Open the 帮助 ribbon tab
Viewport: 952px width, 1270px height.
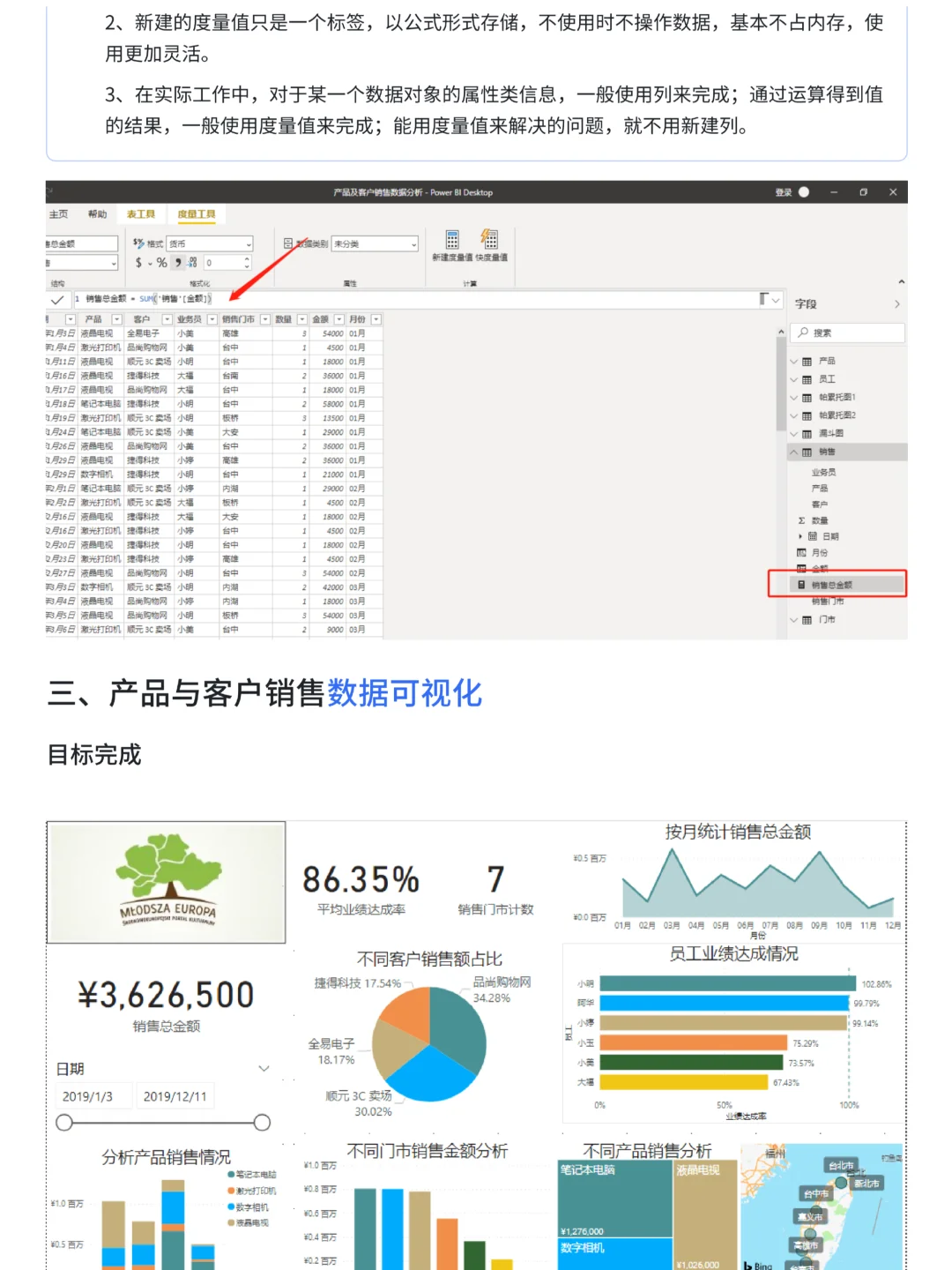tap(97, 214)
